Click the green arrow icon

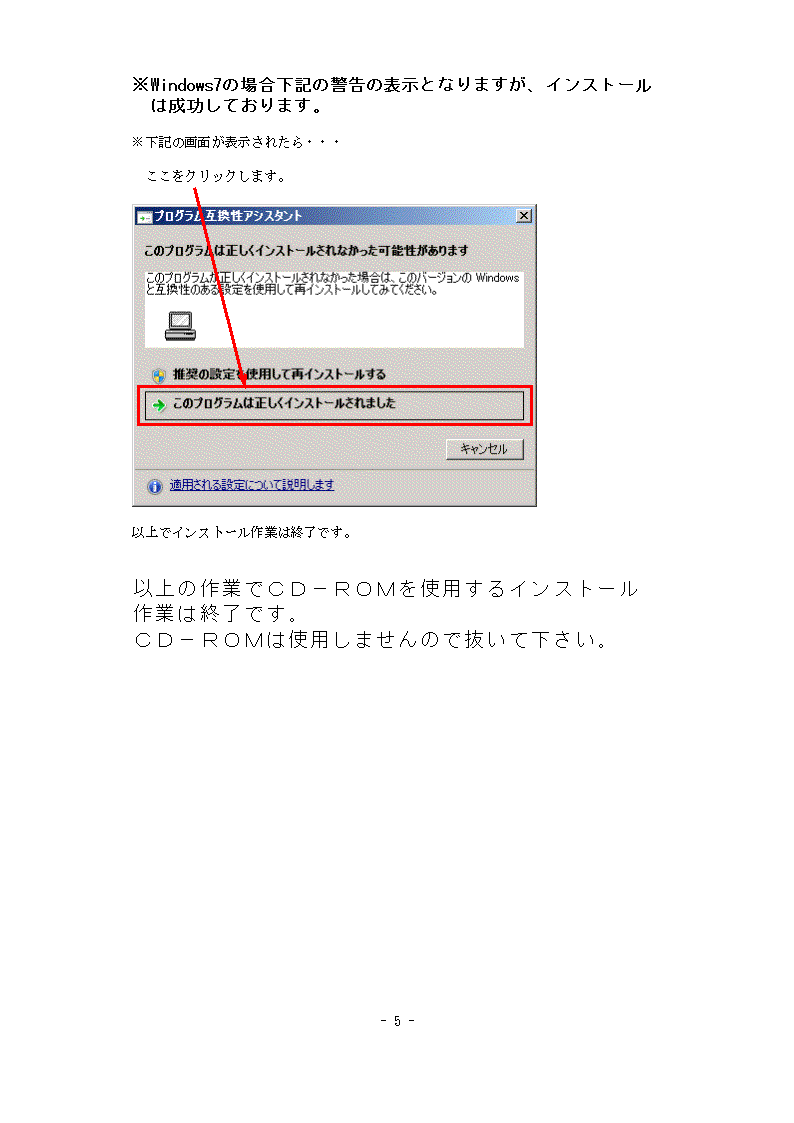click(x=159, y=405)
